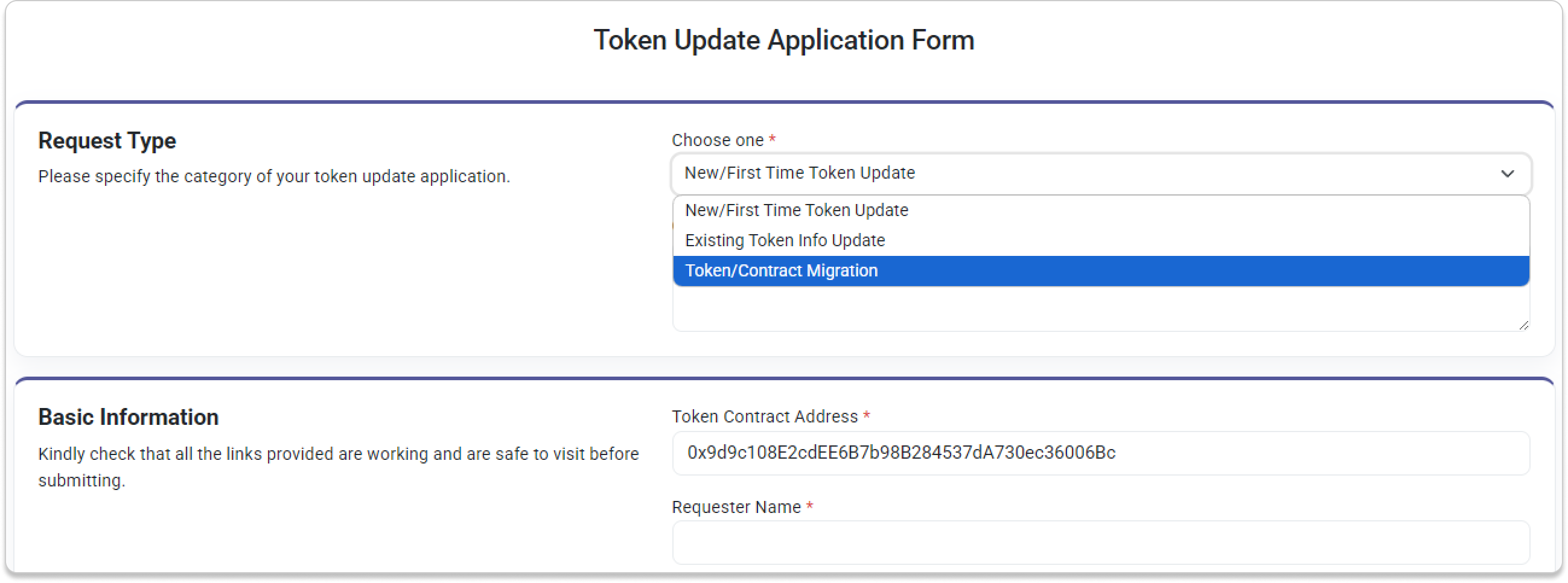Click the asterisk beside Token Contract Address
This screenshot has height=583, width=1568.
pyautogui.click(x=866, y=416)
